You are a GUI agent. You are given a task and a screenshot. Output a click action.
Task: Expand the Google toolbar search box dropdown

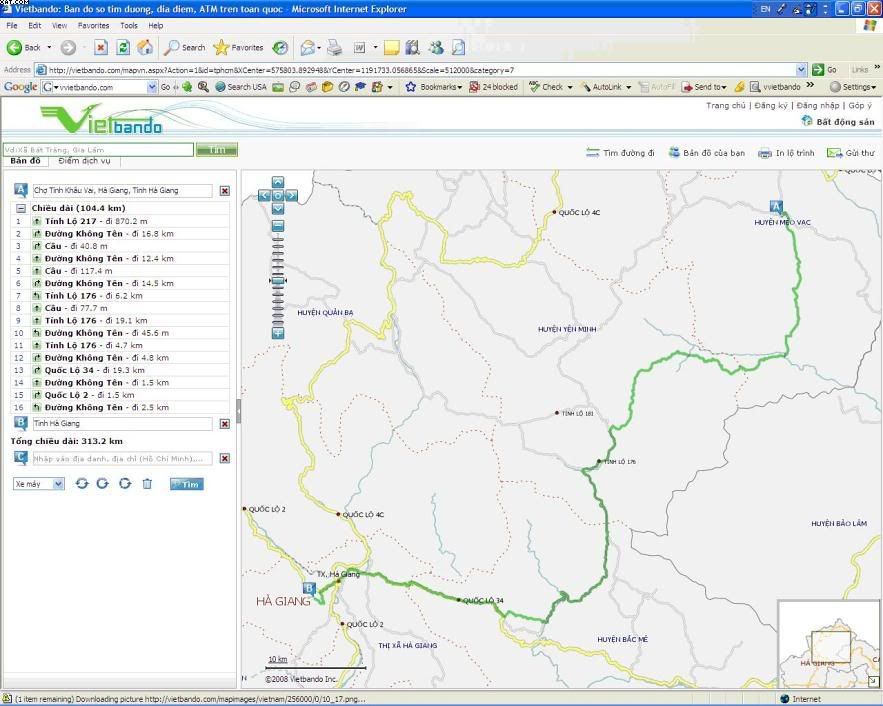click(x=151, y=87)
